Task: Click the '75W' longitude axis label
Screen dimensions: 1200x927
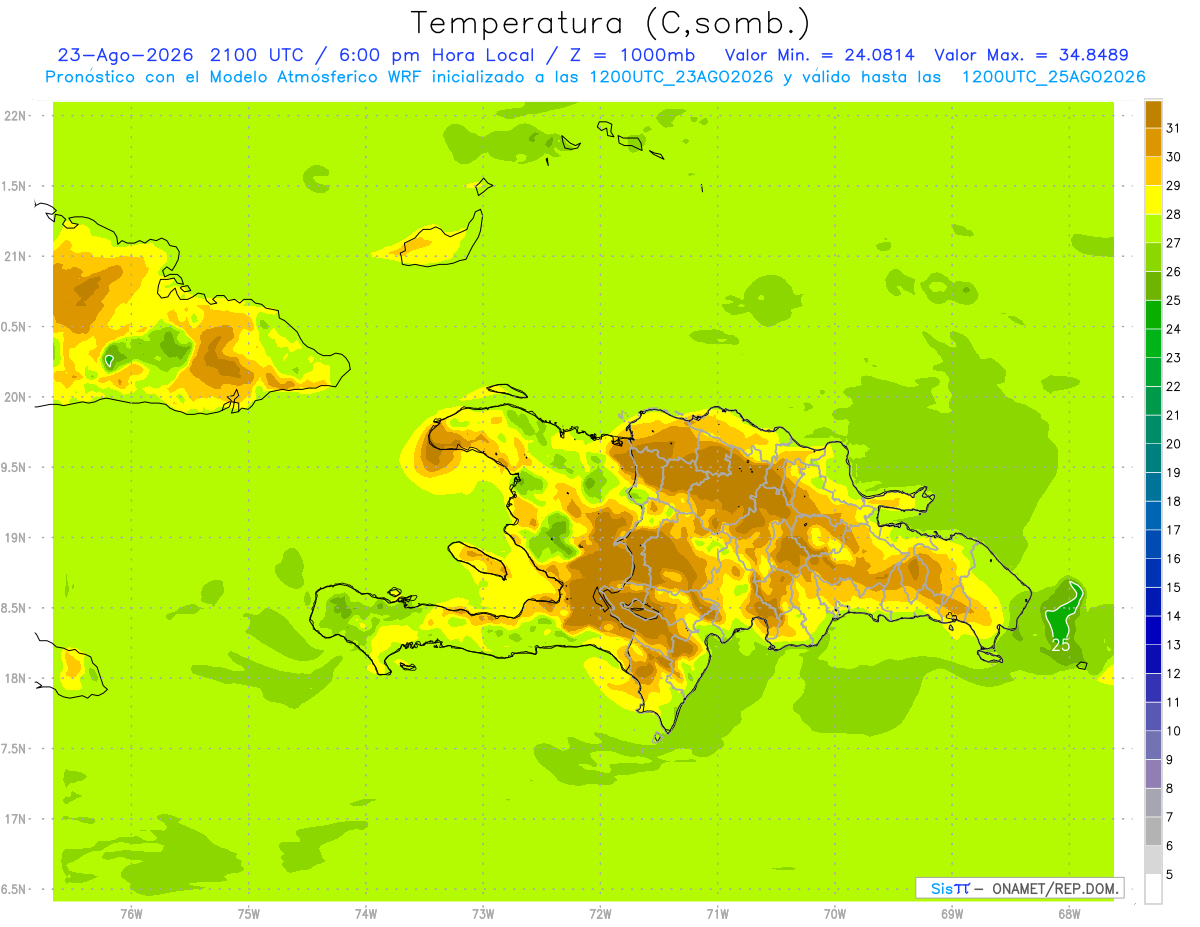Action: pyautogui.click(x=249, y=914)
